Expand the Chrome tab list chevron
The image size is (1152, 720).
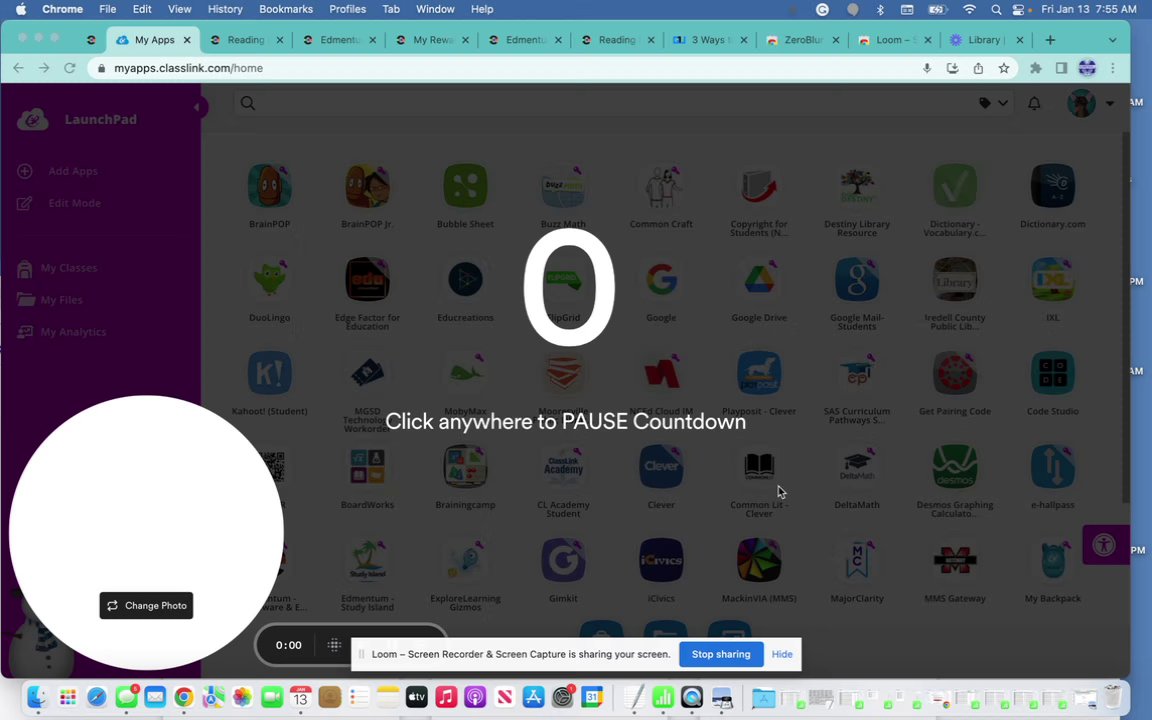pos(1112,40)
